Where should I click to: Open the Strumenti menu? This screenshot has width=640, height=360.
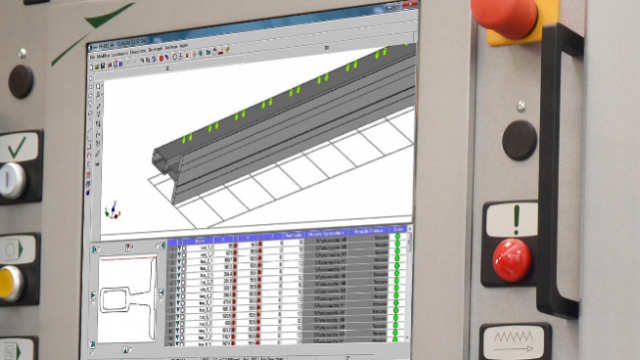tap(155, 50)
